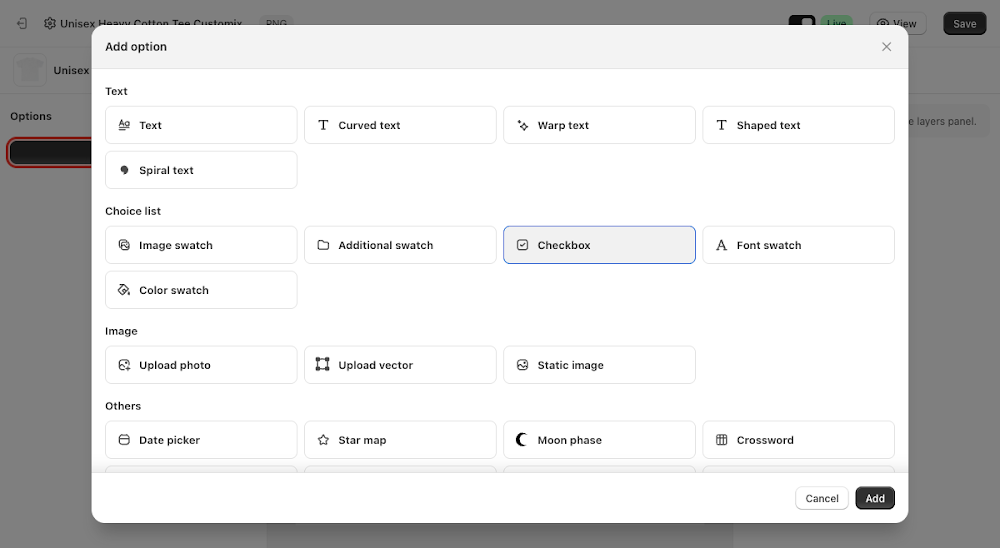Pick the Crossword option
Screen dimensions: 1000x548
[x=798, y=440]
